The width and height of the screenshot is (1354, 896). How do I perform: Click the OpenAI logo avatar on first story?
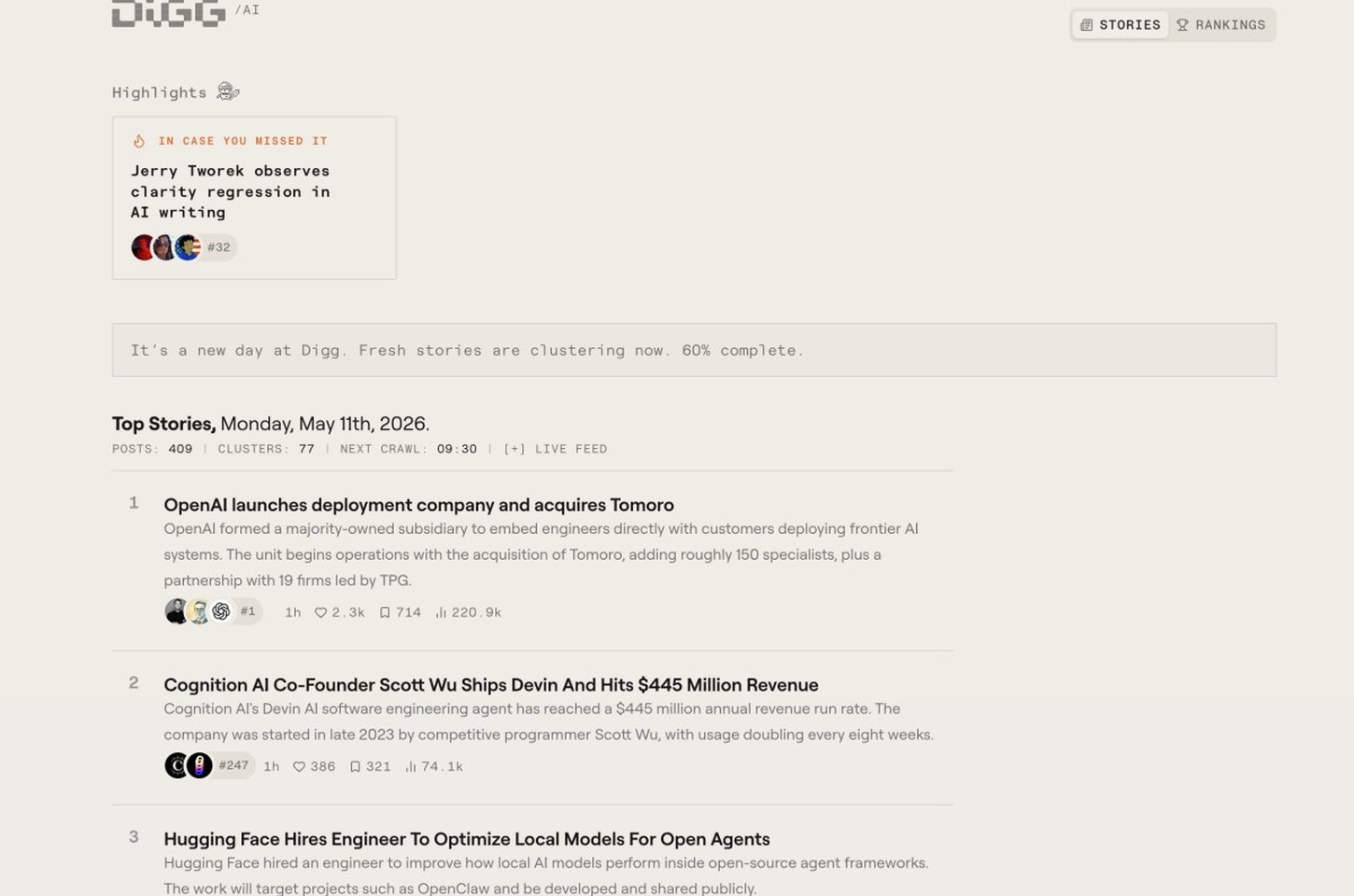tap(221, 611)
